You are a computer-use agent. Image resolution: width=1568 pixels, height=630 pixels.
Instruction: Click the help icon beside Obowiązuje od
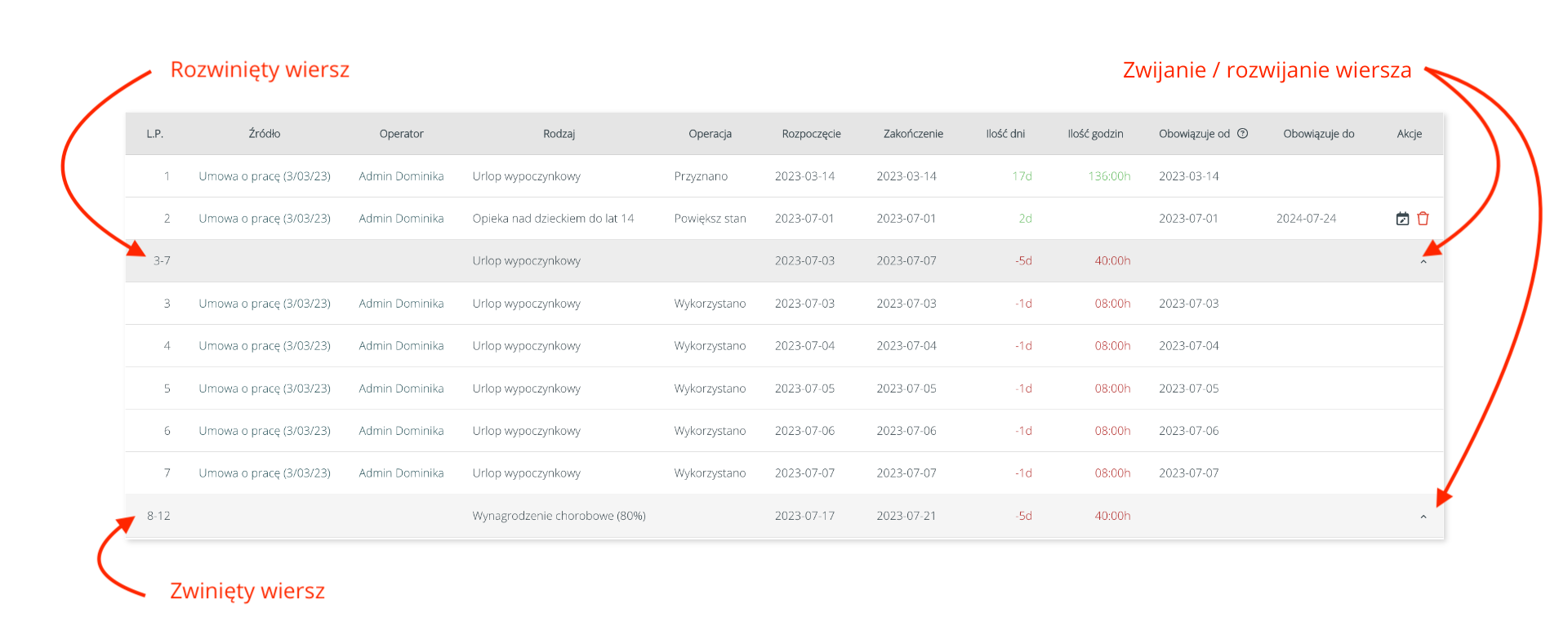click(x=1242, y=134)
